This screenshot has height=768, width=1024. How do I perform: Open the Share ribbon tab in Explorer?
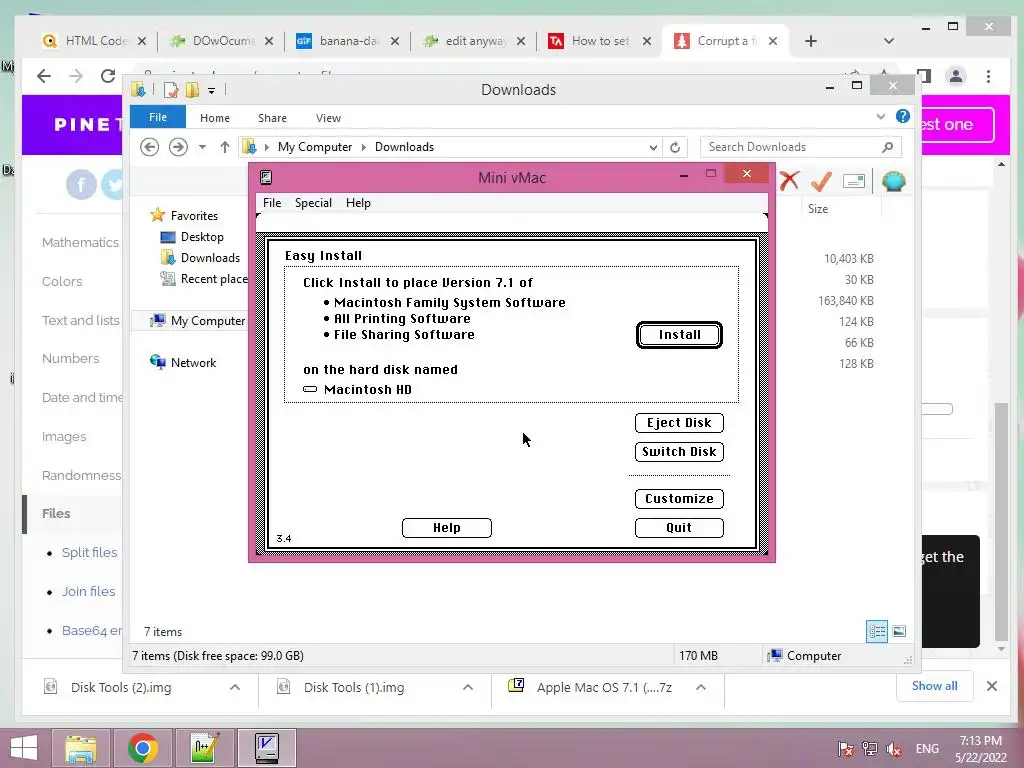coord(272,118)
